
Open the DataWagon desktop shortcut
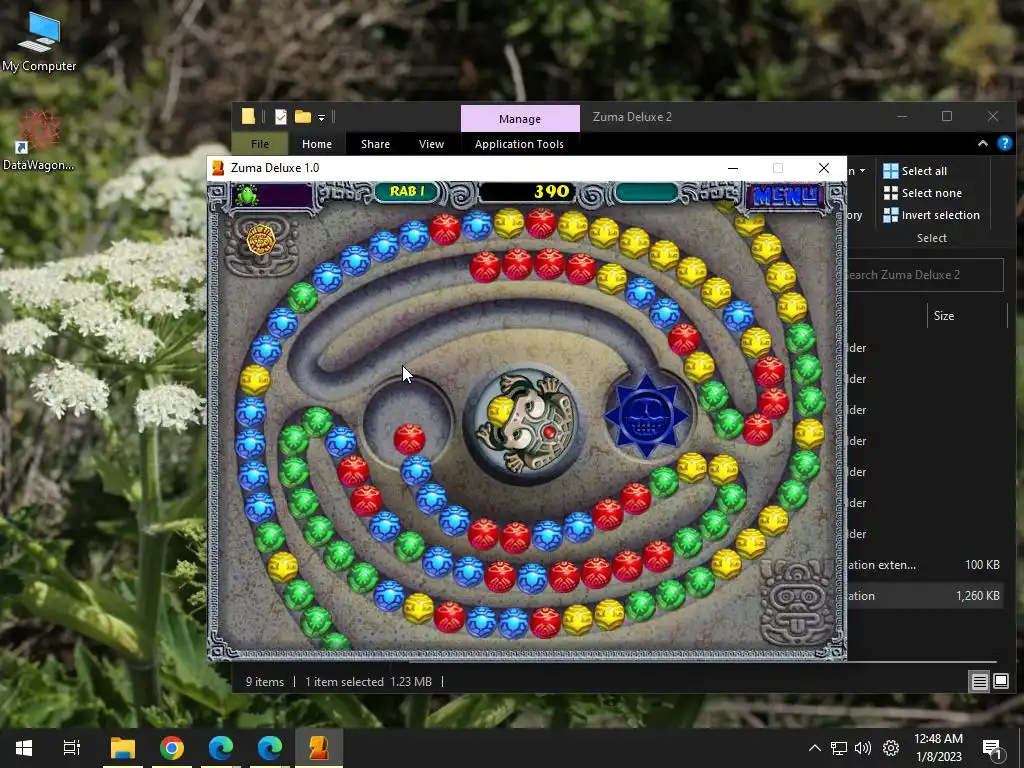click(39, 141)
